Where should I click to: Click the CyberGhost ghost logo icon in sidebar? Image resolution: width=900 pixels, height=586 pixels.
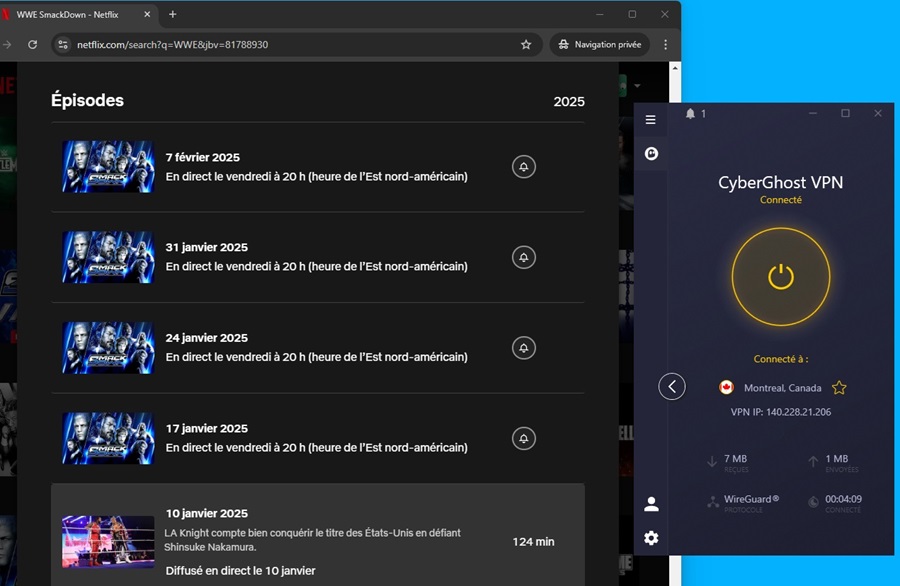651,154
